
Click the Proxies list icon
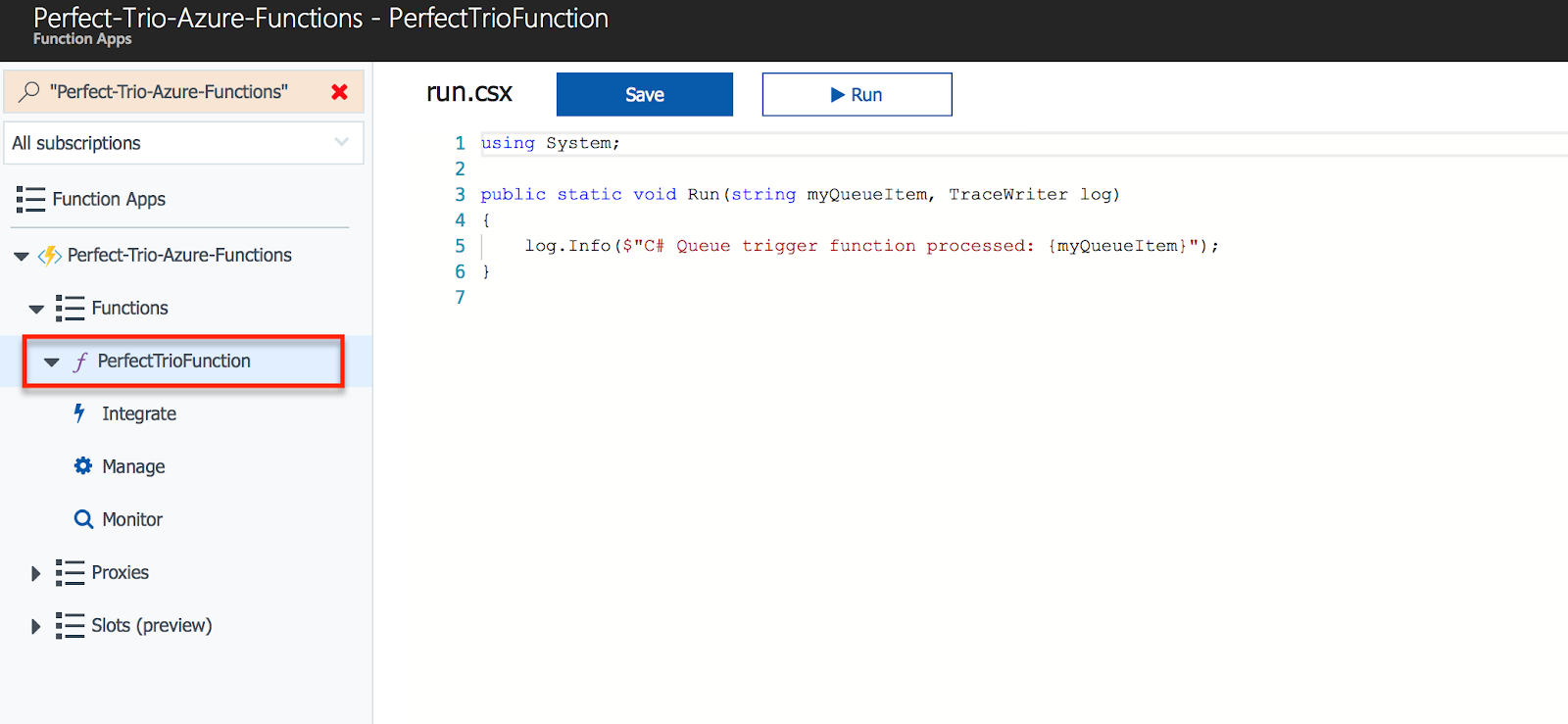click(x=70, y=573)
